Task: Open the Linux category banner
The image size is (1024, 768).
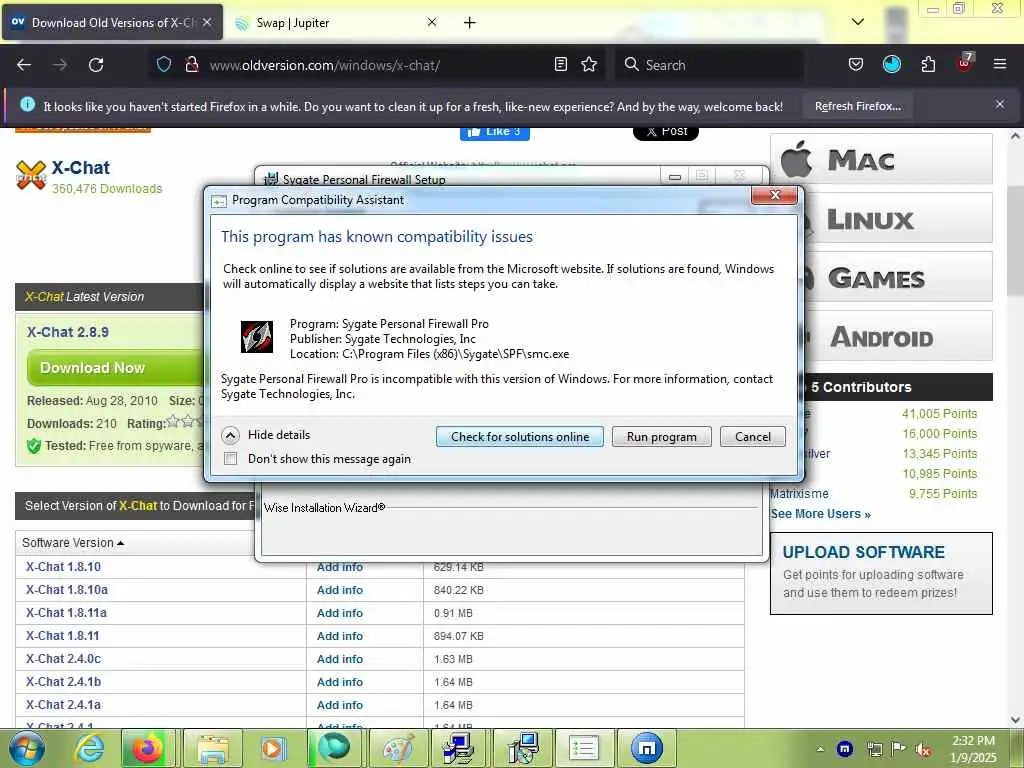Action: 899,218
